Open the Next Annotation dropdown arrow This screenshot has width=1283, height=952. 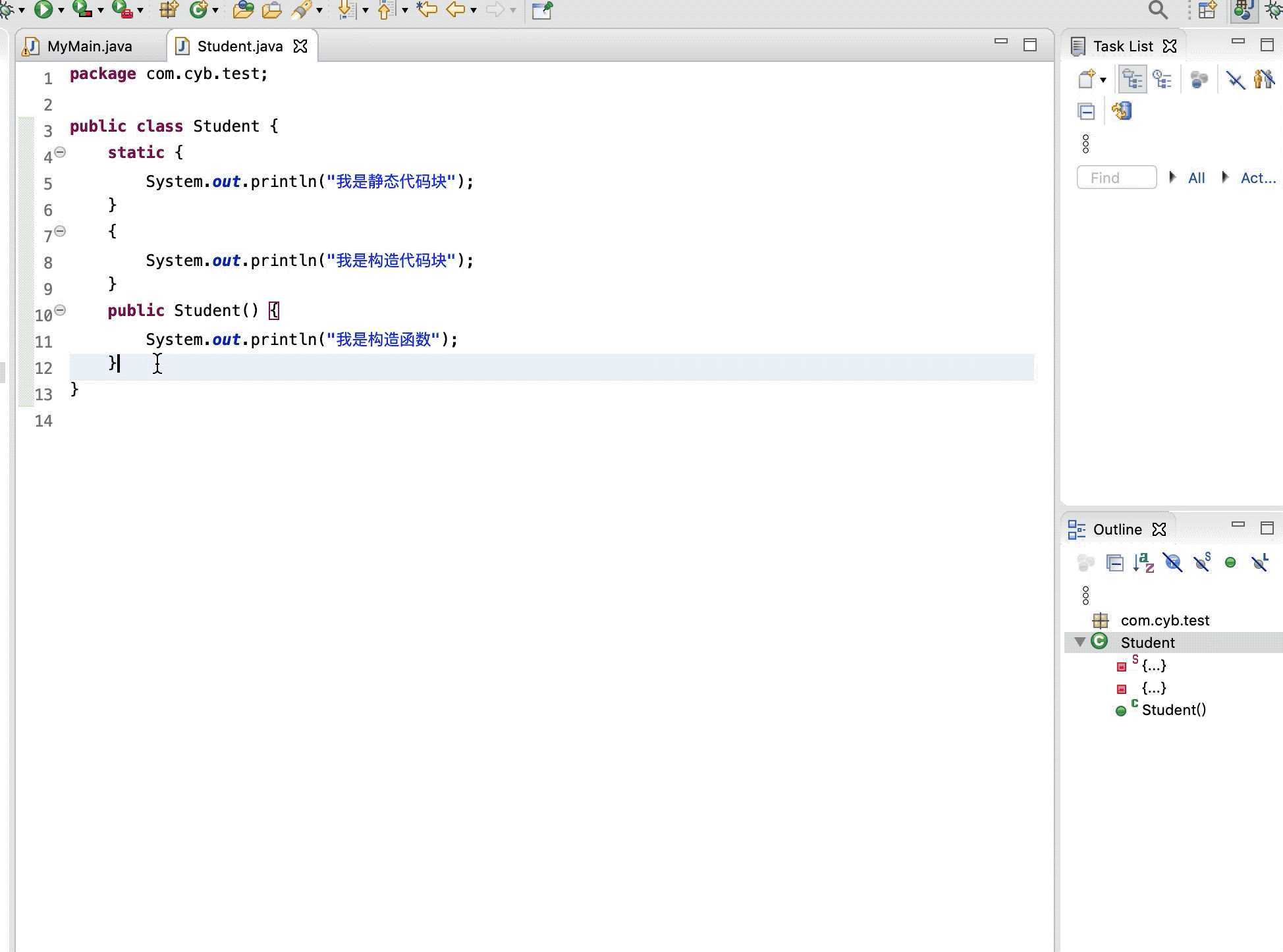coord(366,11)
